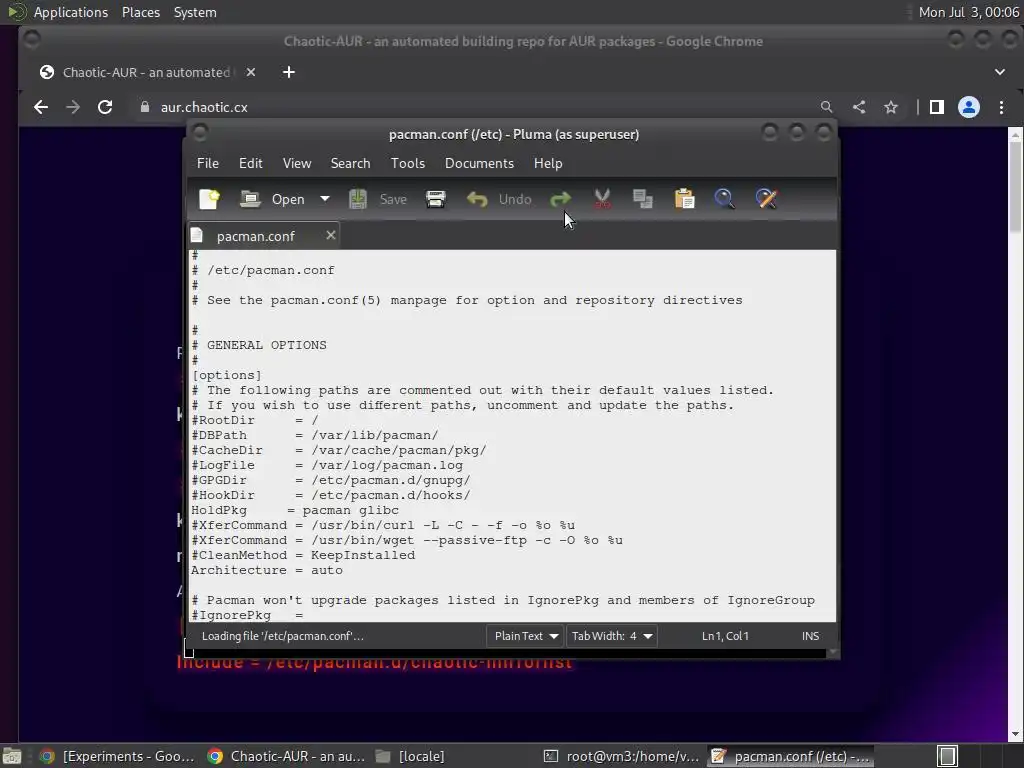Image resolution: width=1024 pixels, height=768 pixels.
Task: Click the 'HoldPkg = pacman glibc' line
Action: pyautogui.click(x=295, y=511)
